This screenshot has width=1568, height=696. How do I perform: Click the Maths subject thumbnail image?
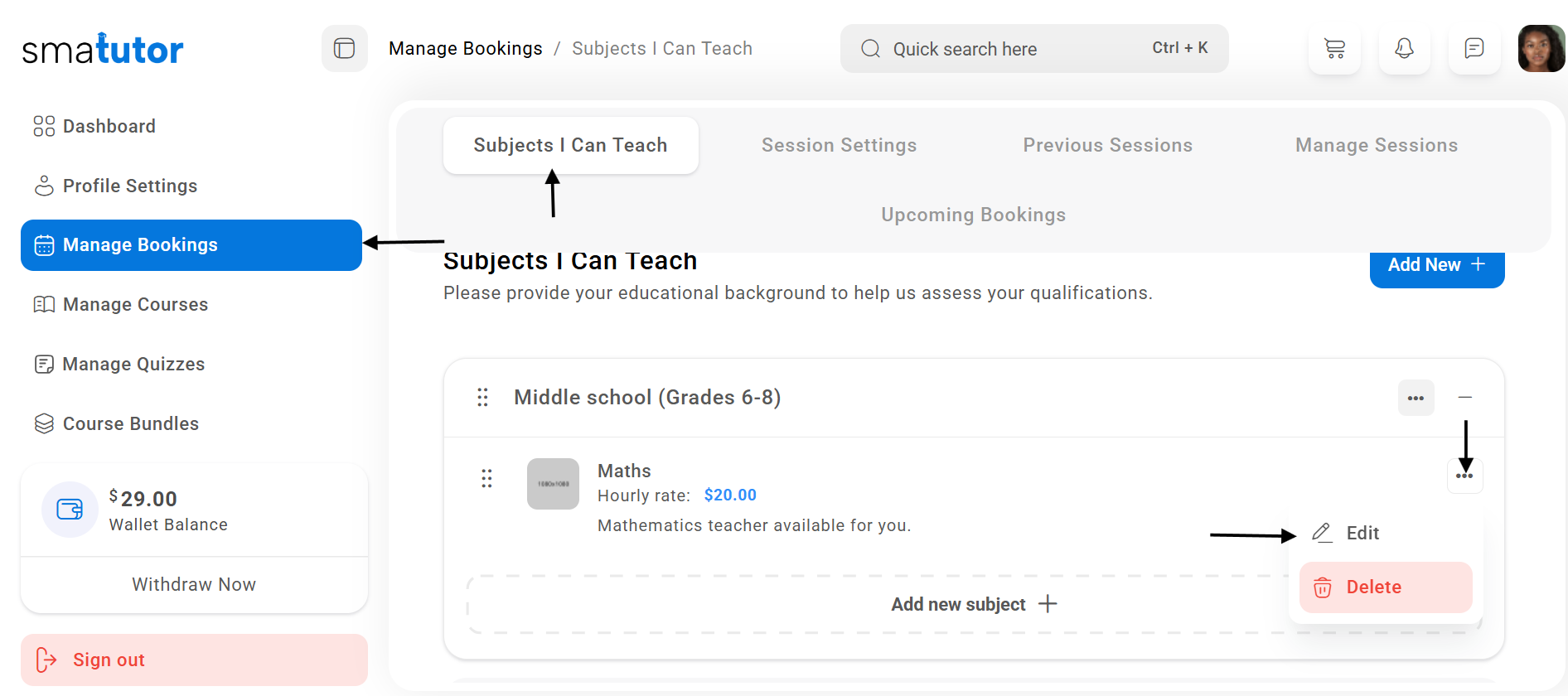[x=553, y=484]
